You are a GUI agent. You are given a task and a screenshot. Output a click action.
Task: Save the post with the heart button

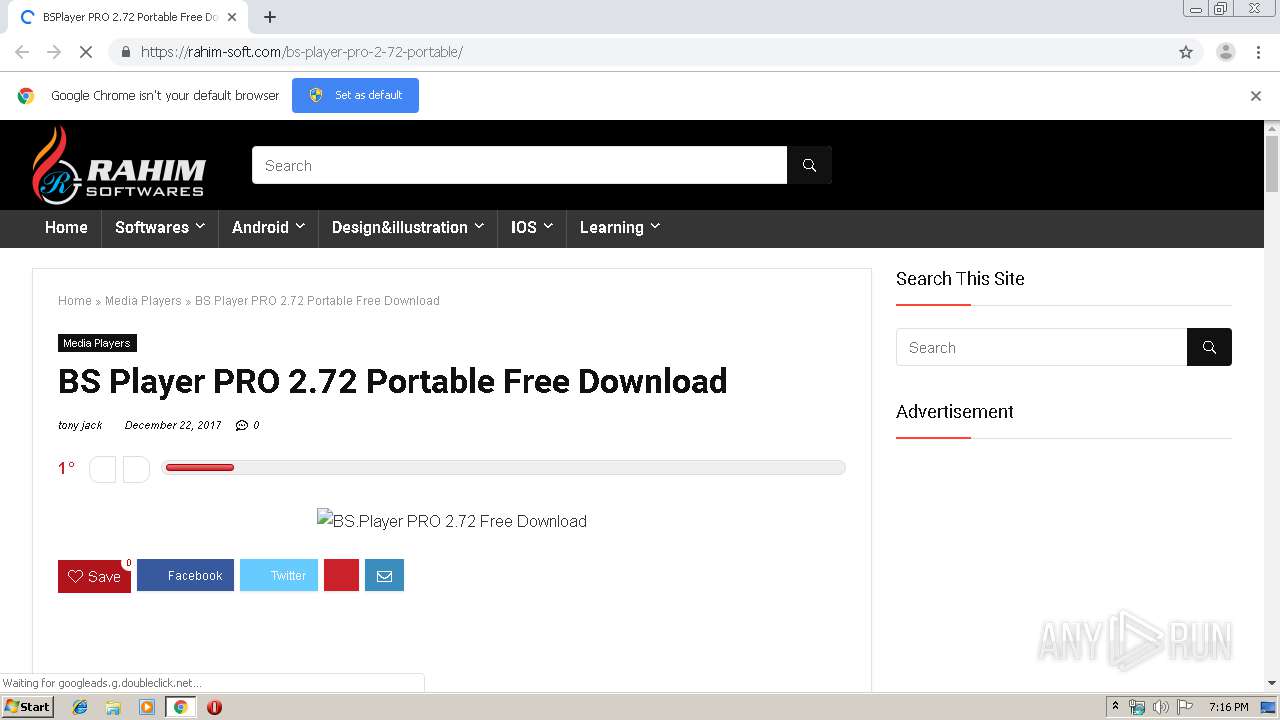[x=94, y=576]
